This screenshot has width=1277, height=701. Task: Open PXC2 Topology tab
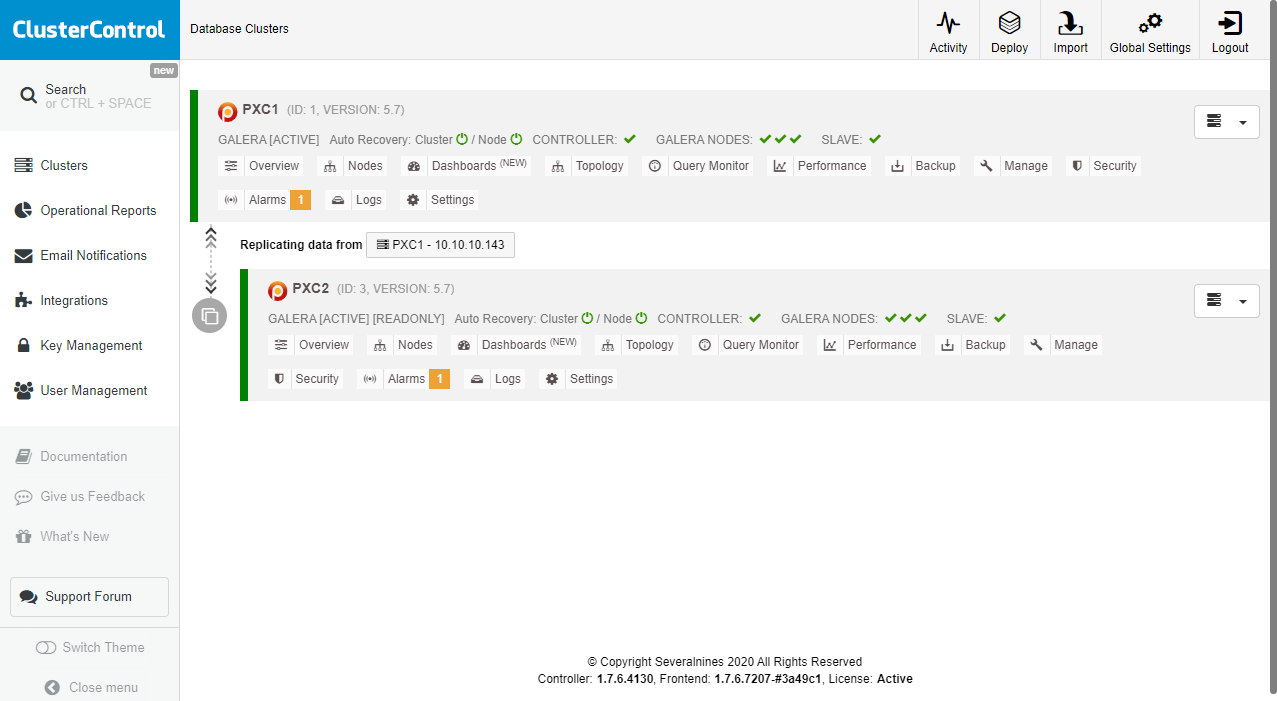tap(637, 345)
